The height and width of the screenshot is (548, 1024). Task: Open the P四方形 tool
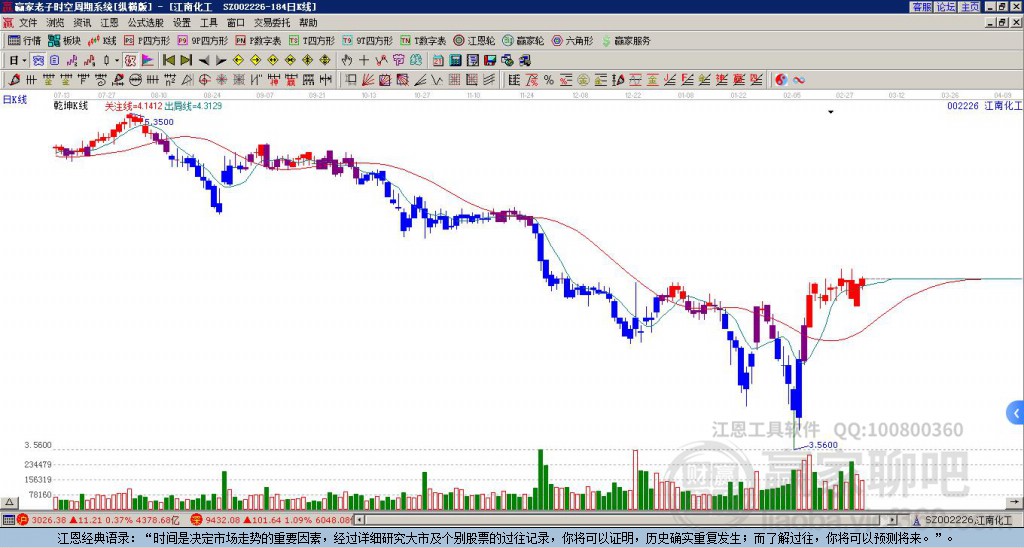(x=147, y=40)
